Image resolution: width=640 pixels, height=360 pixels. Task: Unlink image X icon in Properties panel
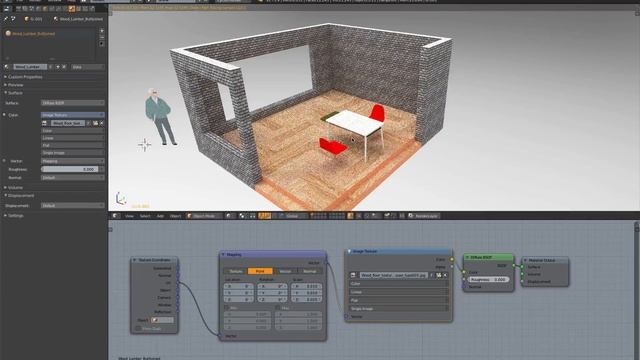click(x=102, y=123)
